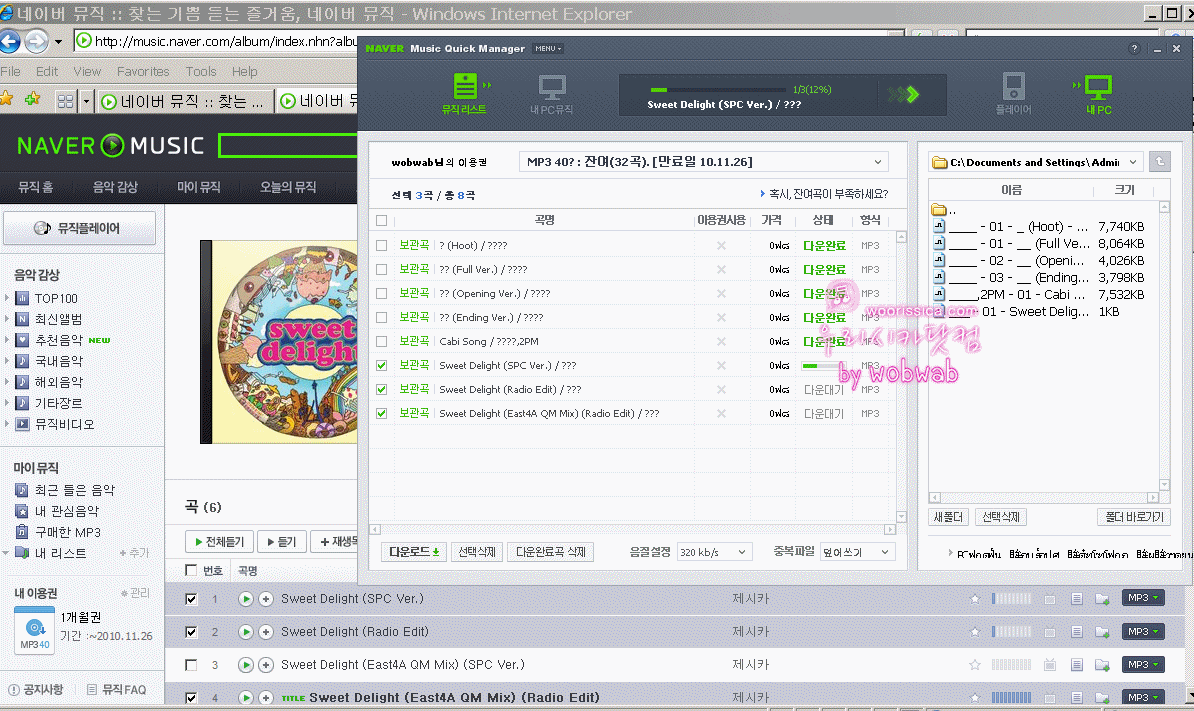Toggle the 번호 select-all checkbox on web page
This screenshot has height=711, width=1194.
tap(191, 570)
